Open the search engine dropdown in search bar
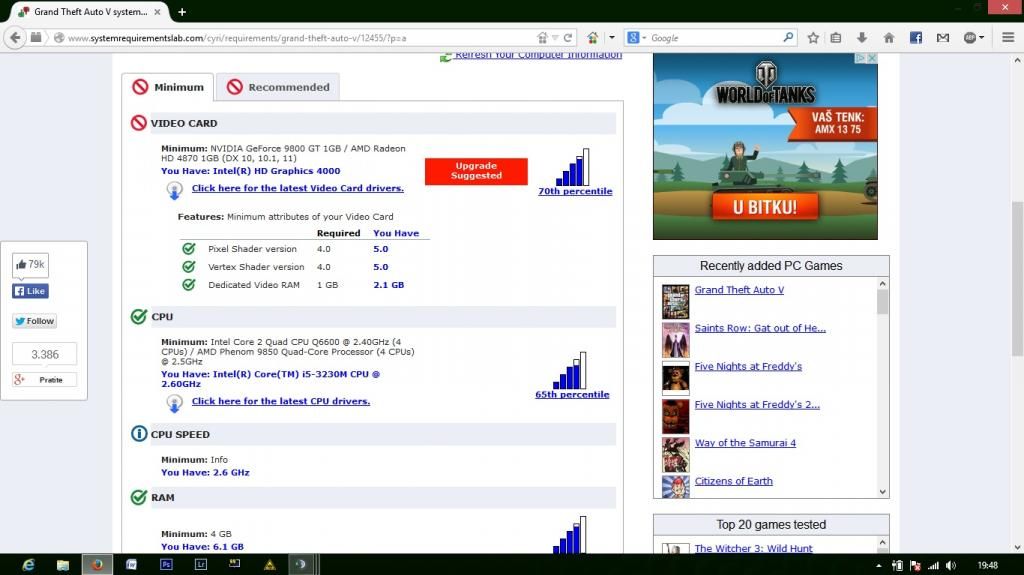This screenshot has height=575, width=1024. (637, 38)
